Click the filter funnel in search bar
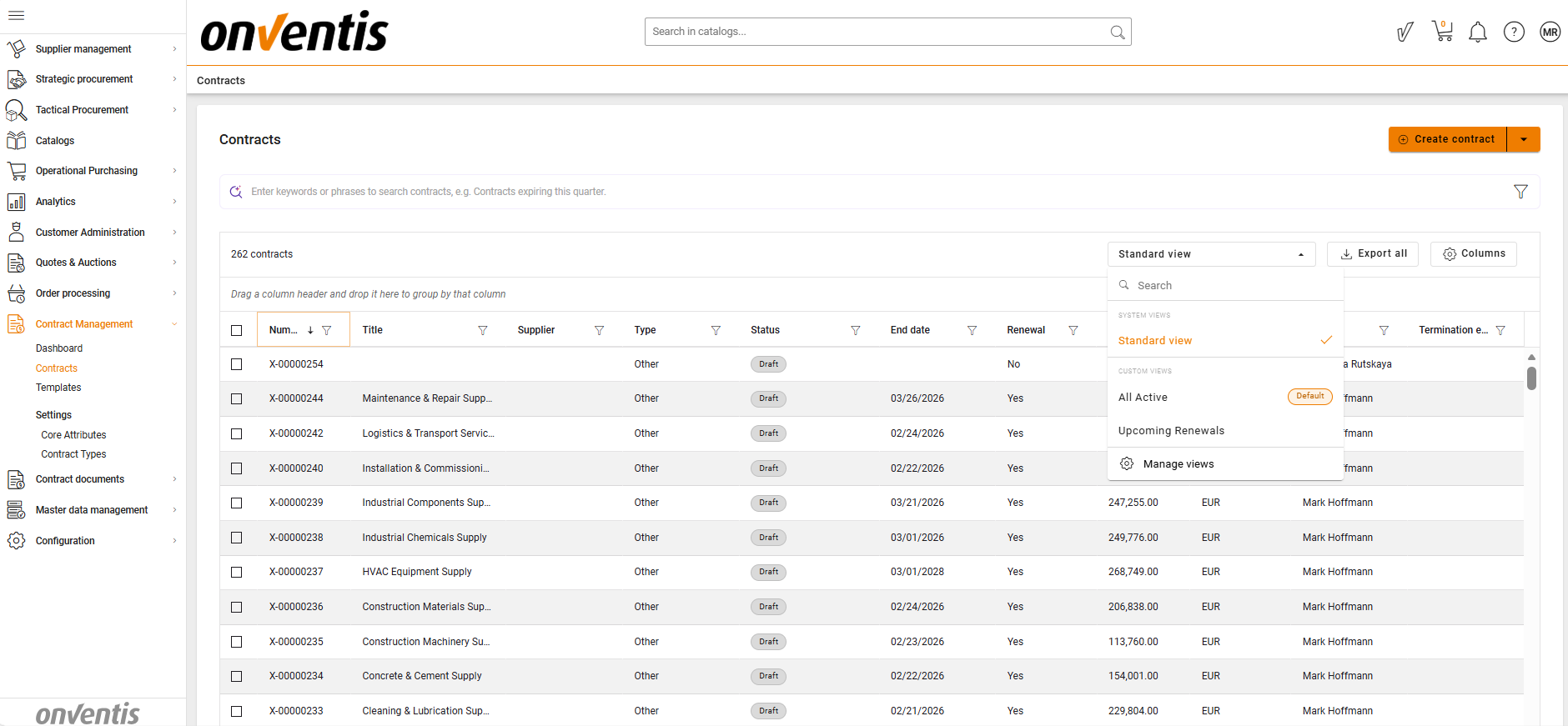Image resolution: width=1568 pixels, height=726 pixels. (1520, 192)
